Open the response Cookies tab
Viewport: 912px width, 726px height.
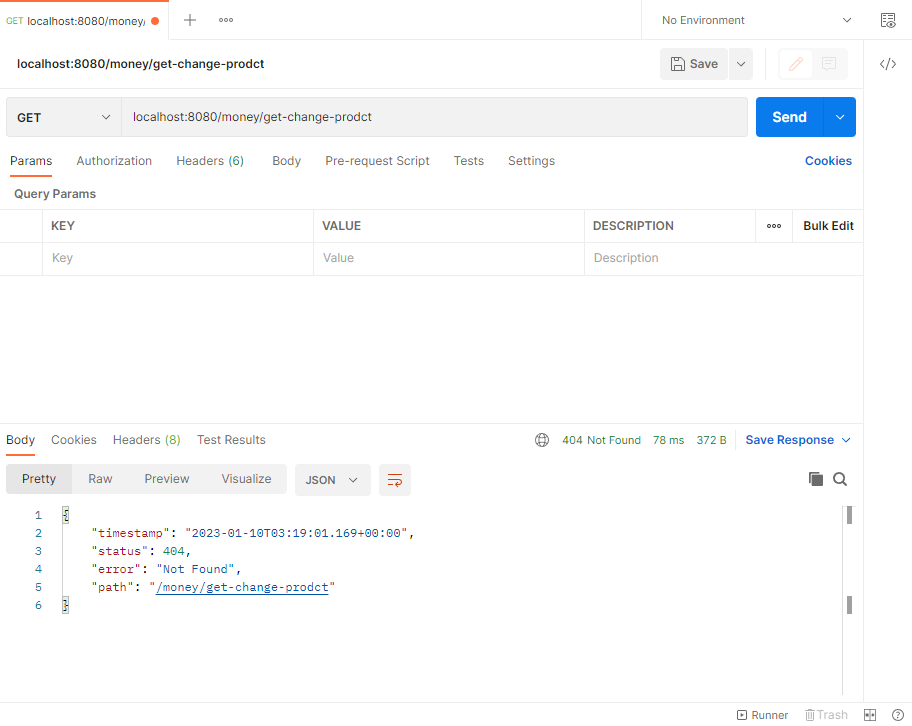[x=74, y=440]
